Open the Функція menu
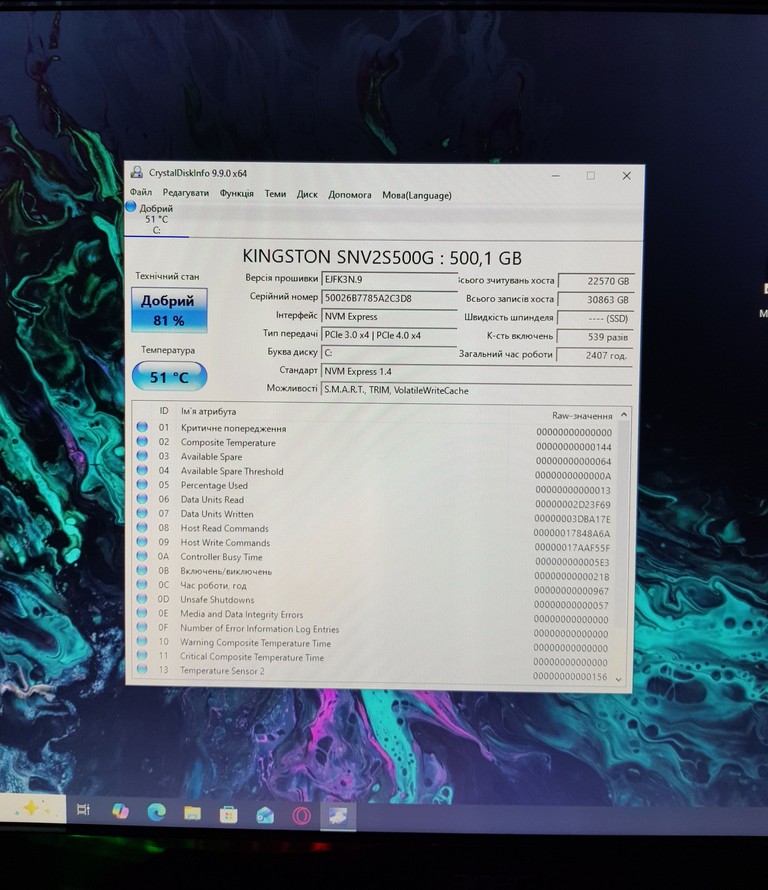The image size is (768, 890). [237, 194]
